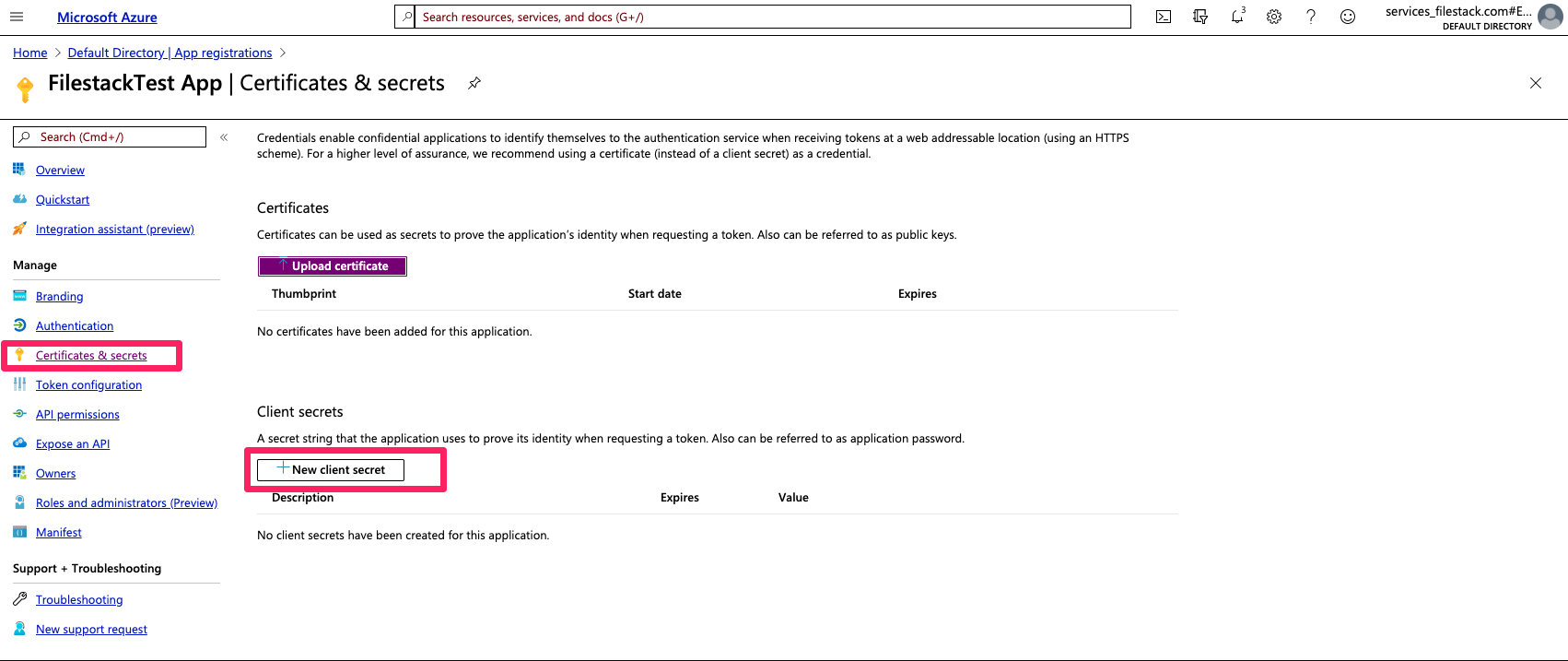
Task: Open Token configuration
Action: point(88,385)
